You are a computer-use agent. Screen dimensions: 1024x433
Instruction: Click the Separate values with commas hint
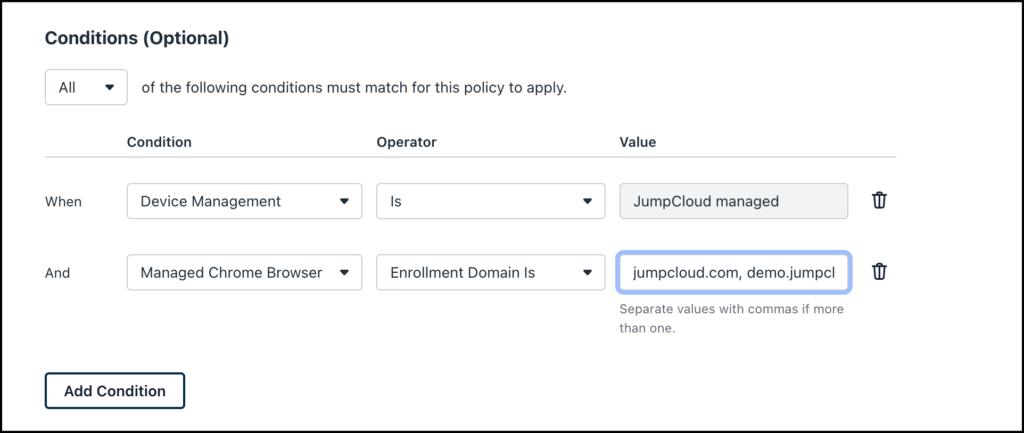[731, 318]
